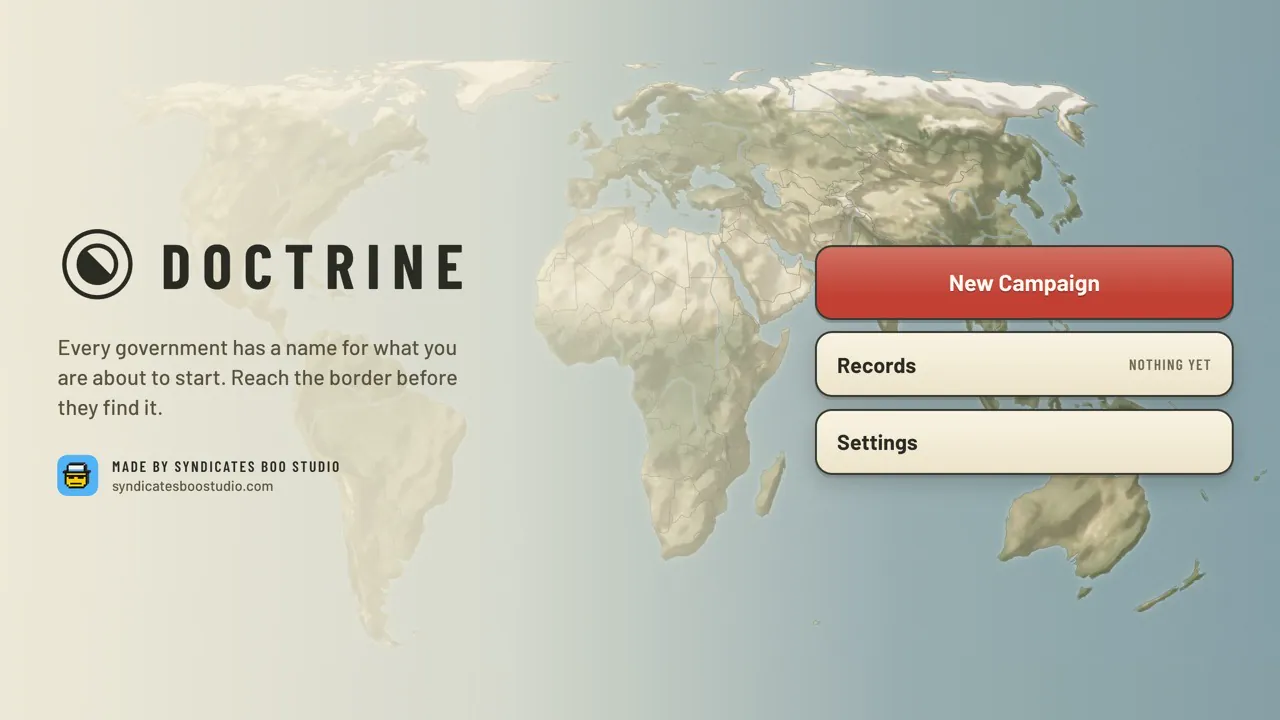
Task: Click the Doctrine circular logo icon
Action: pyautogui.click(x=97, y=264)
